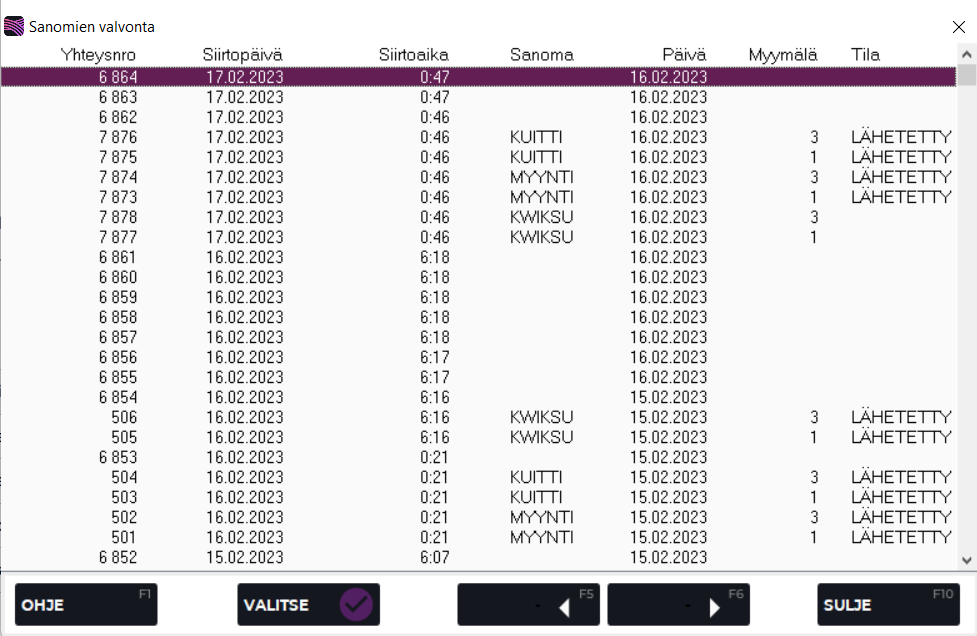This screenshot has height=636, width=977.
Task: Click the Tila column header
Action: pos(865,55)
